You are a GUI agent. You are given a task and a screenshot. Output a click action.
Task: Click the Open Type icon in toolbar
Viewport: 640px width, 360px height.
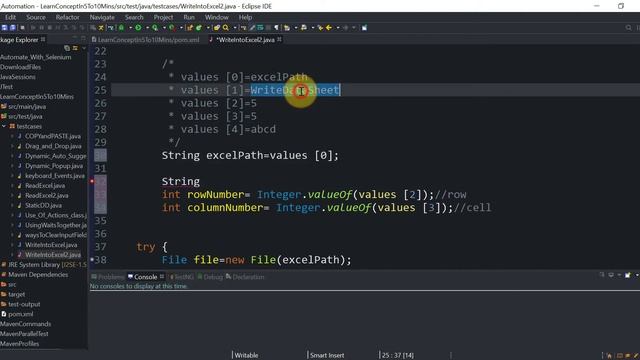217,28
